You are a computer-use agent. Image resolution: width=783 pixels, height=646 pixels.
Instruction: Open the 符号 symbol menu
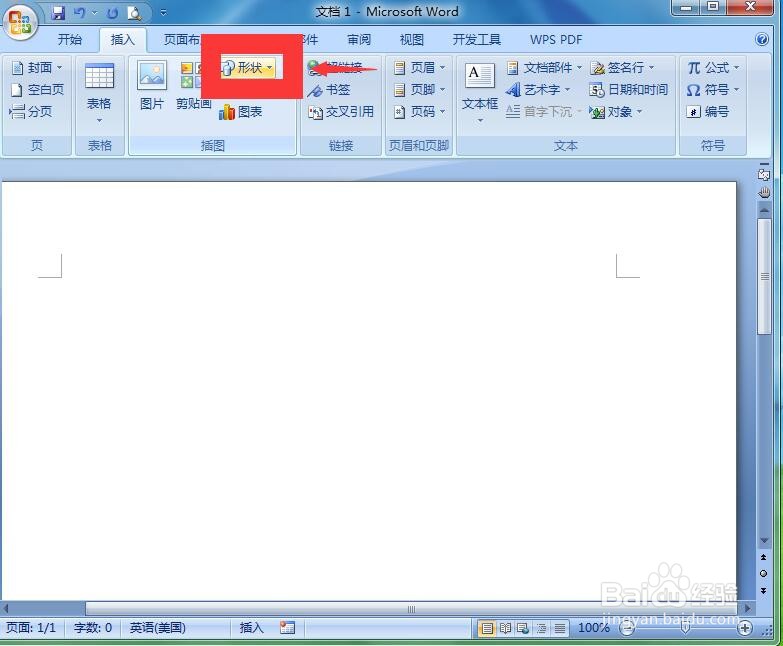click(713, 90)
